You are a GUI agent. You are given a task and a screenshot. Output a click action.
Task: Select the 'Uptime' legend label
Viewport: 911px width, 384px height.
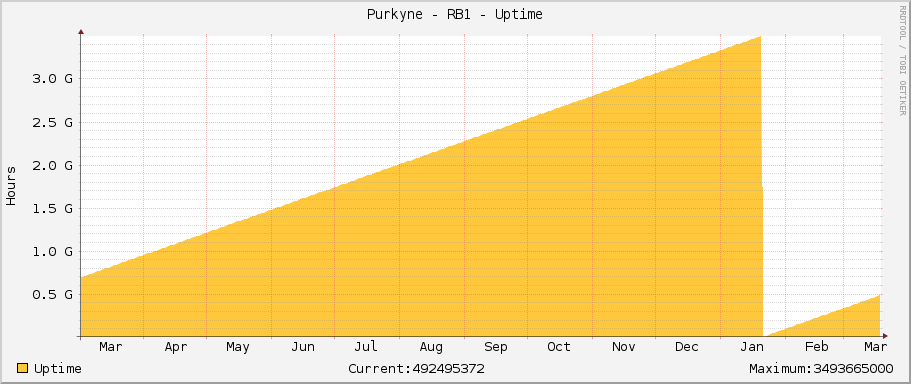click(58, 369)
